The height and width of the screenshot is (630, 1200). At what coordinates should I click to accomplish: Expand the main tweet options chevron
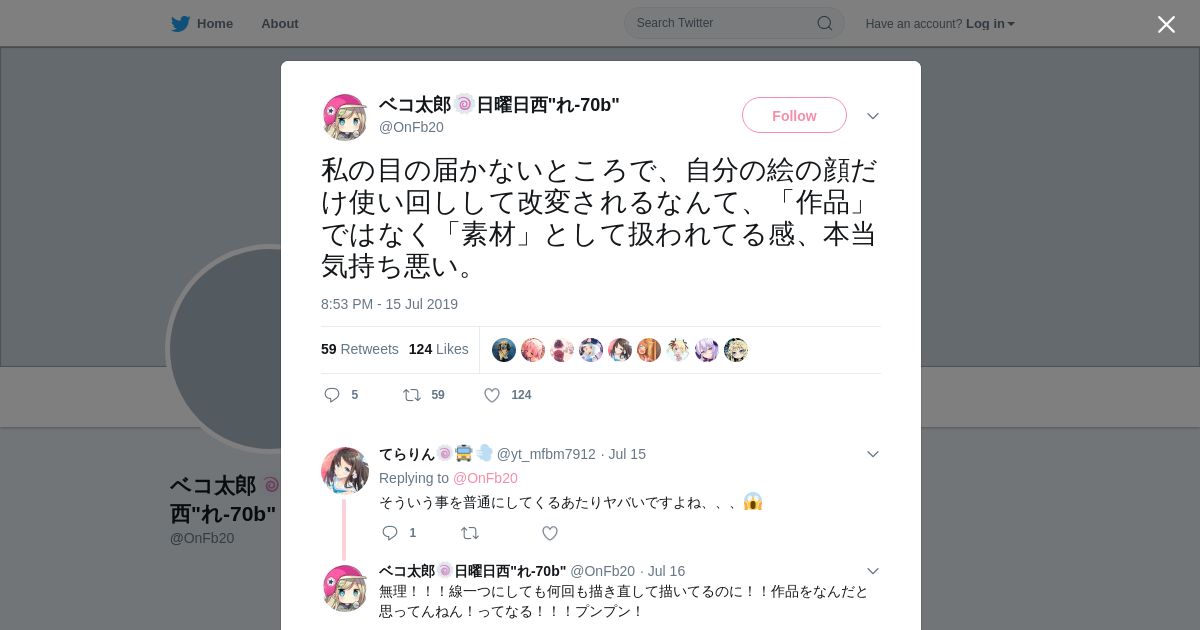pyautogui.click(x=873, y=116)
